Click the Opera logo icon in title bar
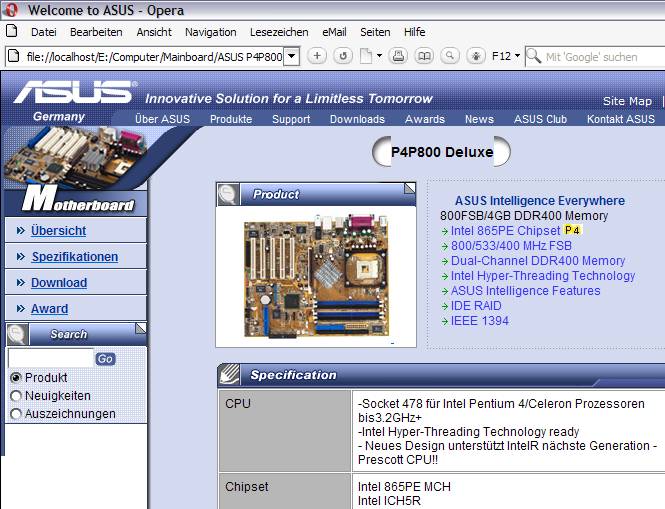The image size is (665, 509). coord(11,9)
